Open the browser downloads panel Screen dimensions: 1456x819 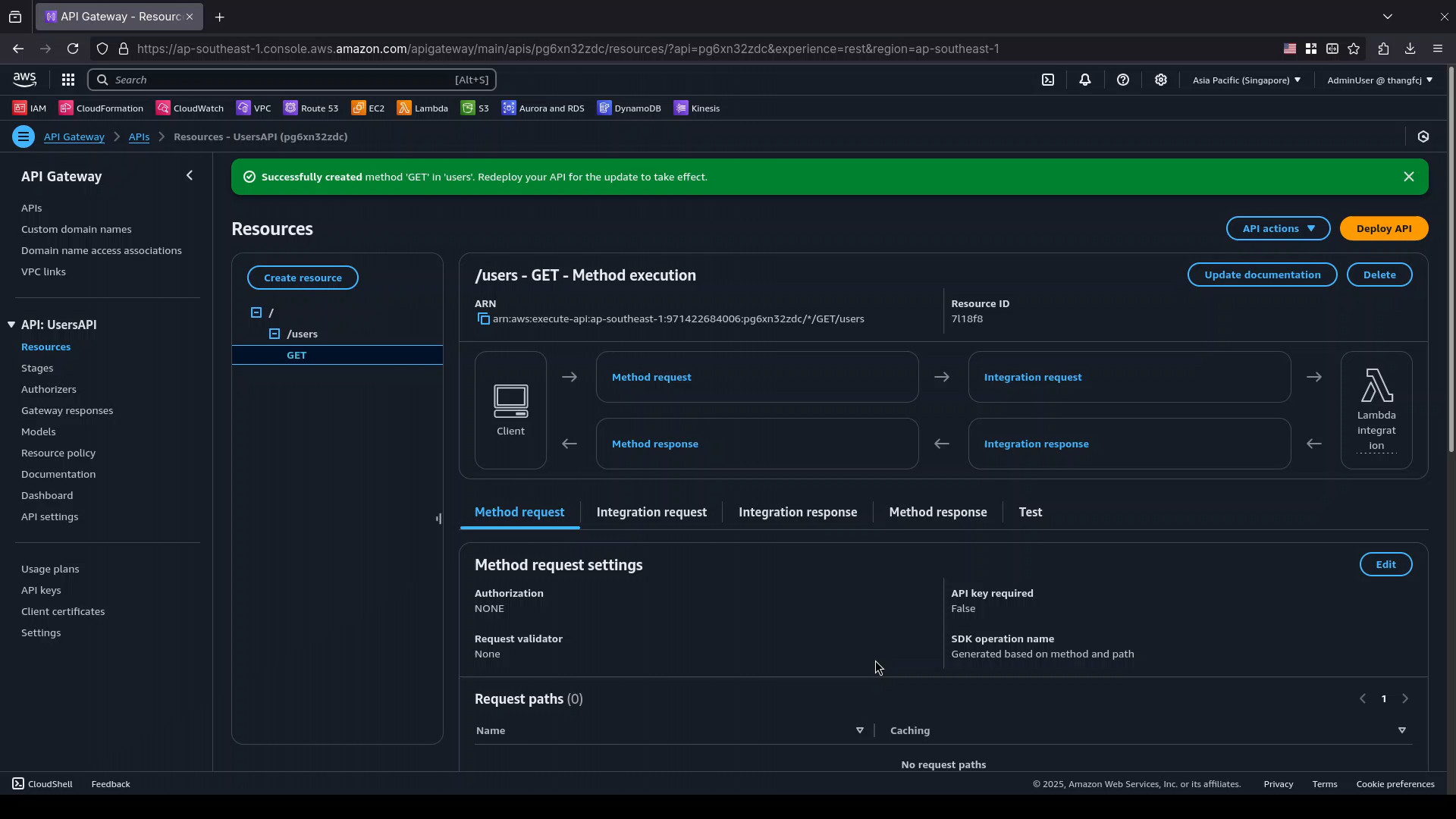[1410, 49]
